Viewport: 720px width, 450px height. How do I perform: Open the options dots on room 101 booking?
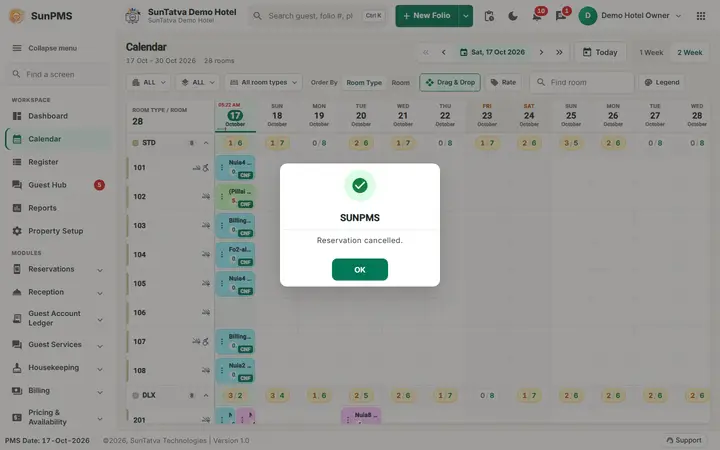coord(222,168)
